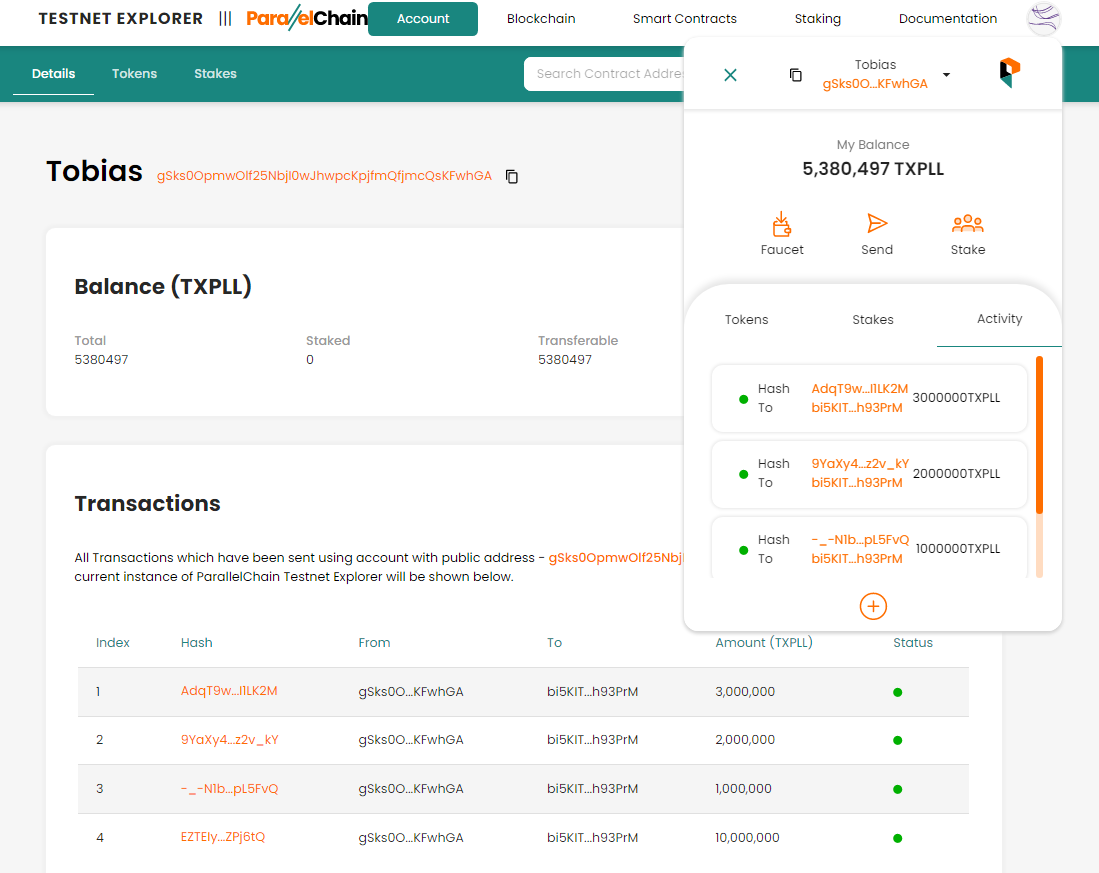The height and width of the screenshot is (873, 1099).
Task: Open hash AdqT9w...I1LK2M in activity list
Action: coord(859,389)
